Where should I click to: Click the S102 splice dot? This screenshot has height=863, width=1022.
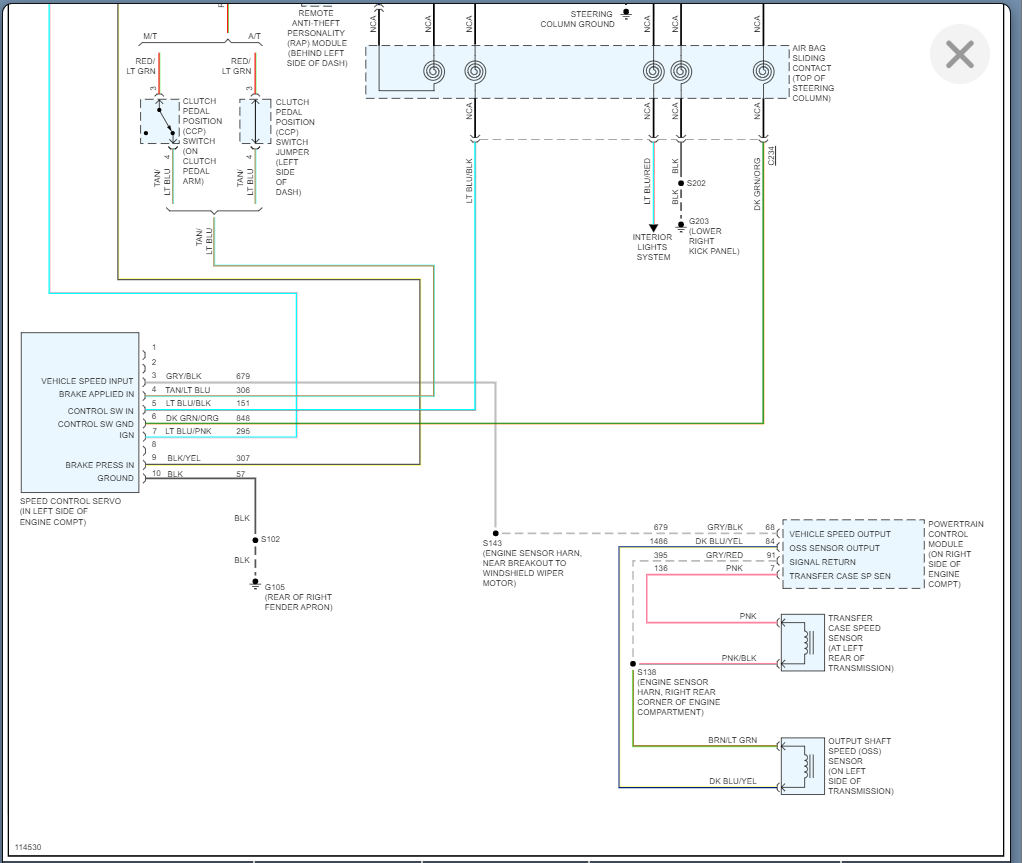255,539
